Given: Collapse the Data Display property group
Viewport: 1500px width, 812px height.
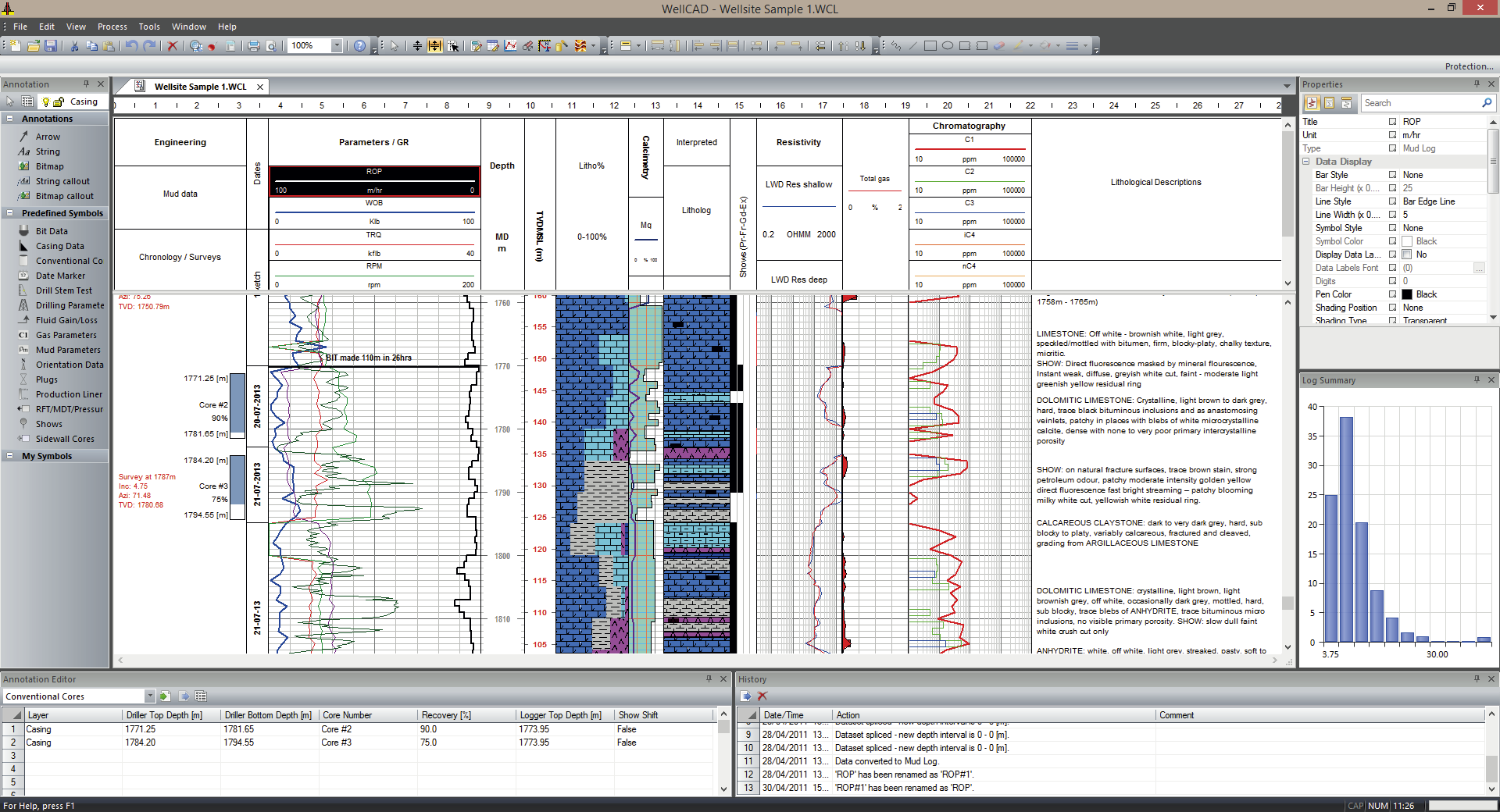Looking at the screenshot, I should (1306, 162).
